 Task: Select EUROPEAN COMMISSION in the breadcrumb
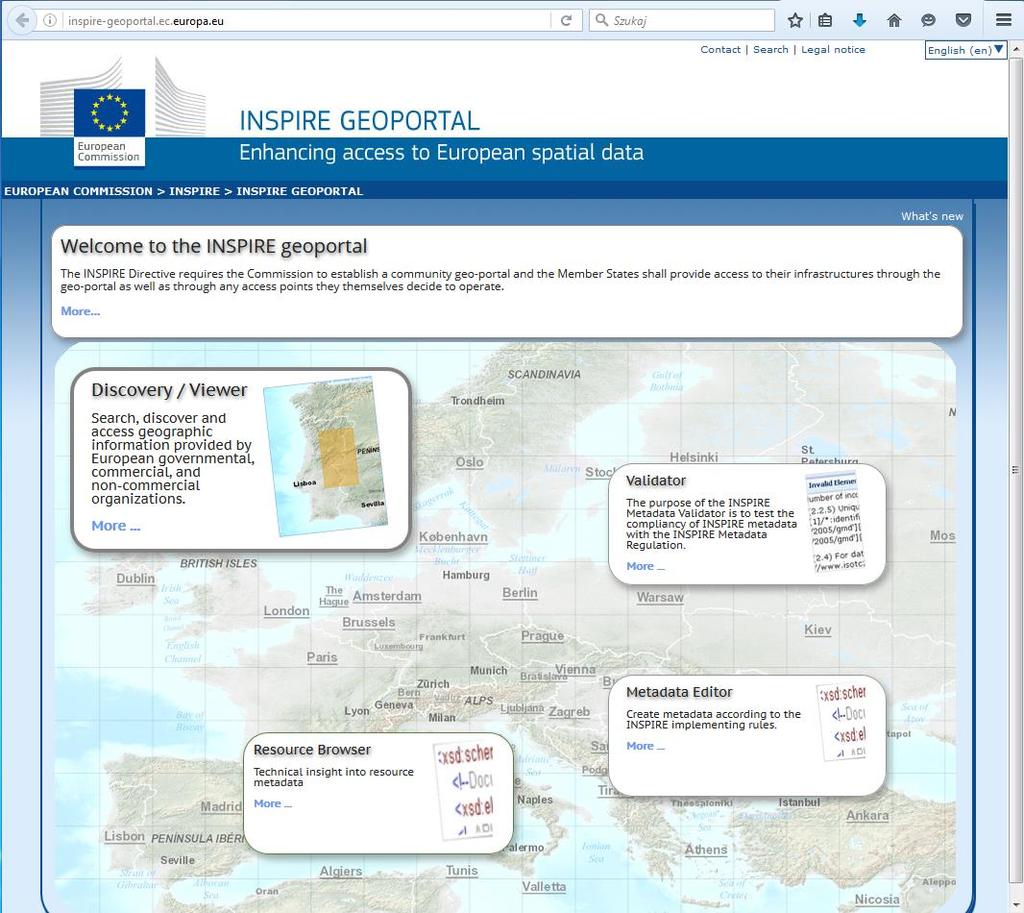tap(78, 191)
